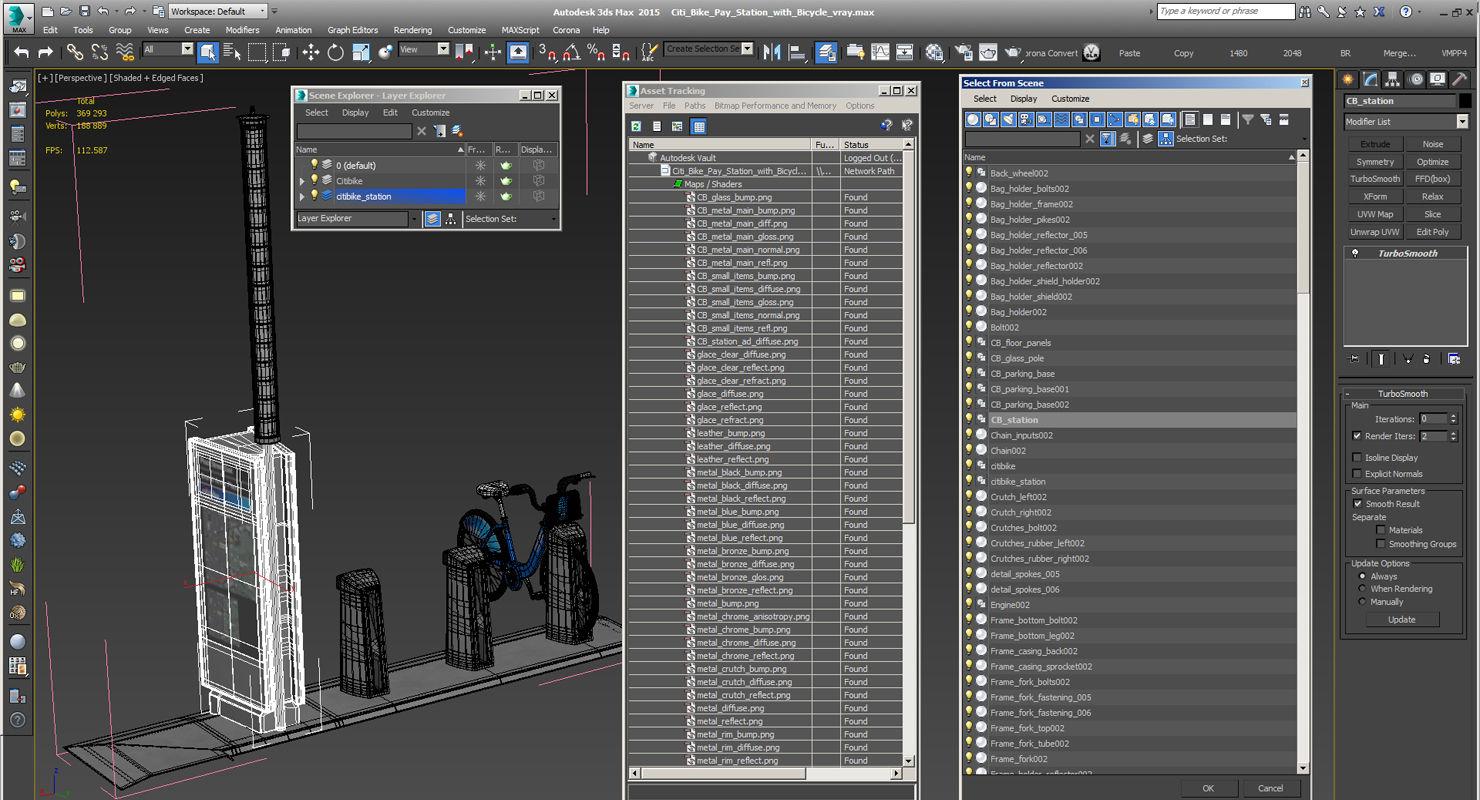Activate the Select and Link tool

coord(75,52)
